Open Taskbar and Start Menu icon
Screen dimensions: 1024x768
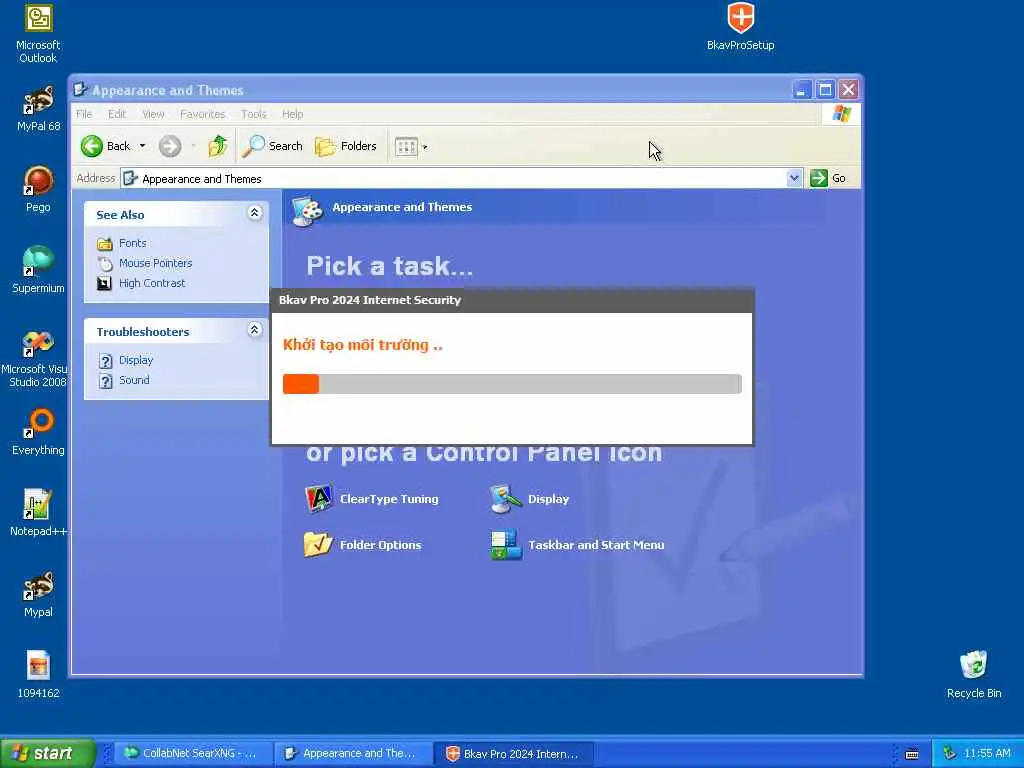(577, 545)
